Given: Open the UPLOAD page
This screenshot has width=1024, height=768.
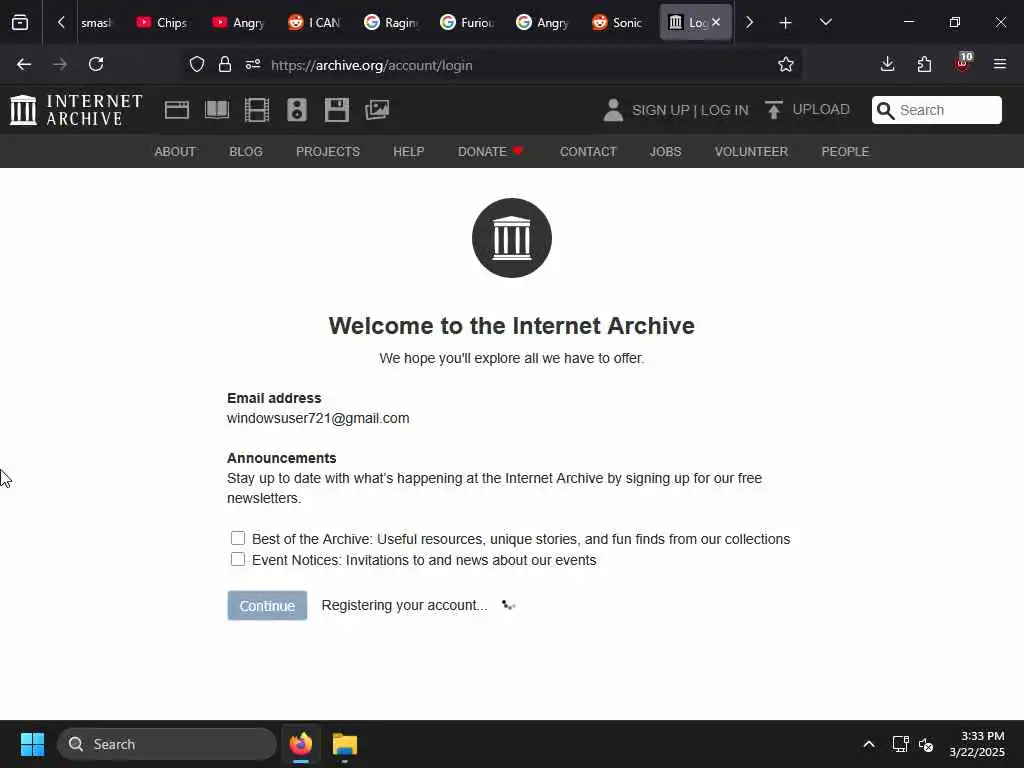Looking at the screenshot, I should coord(807,110).
